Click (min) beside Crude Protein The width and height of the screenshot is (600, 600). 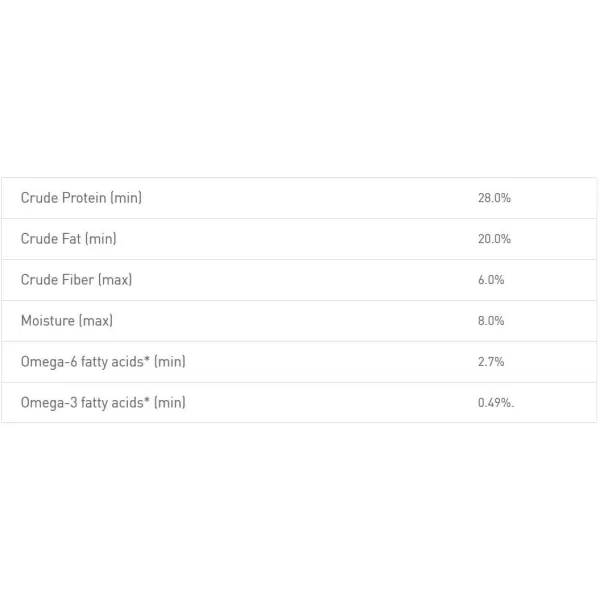[x=126, y=198]
